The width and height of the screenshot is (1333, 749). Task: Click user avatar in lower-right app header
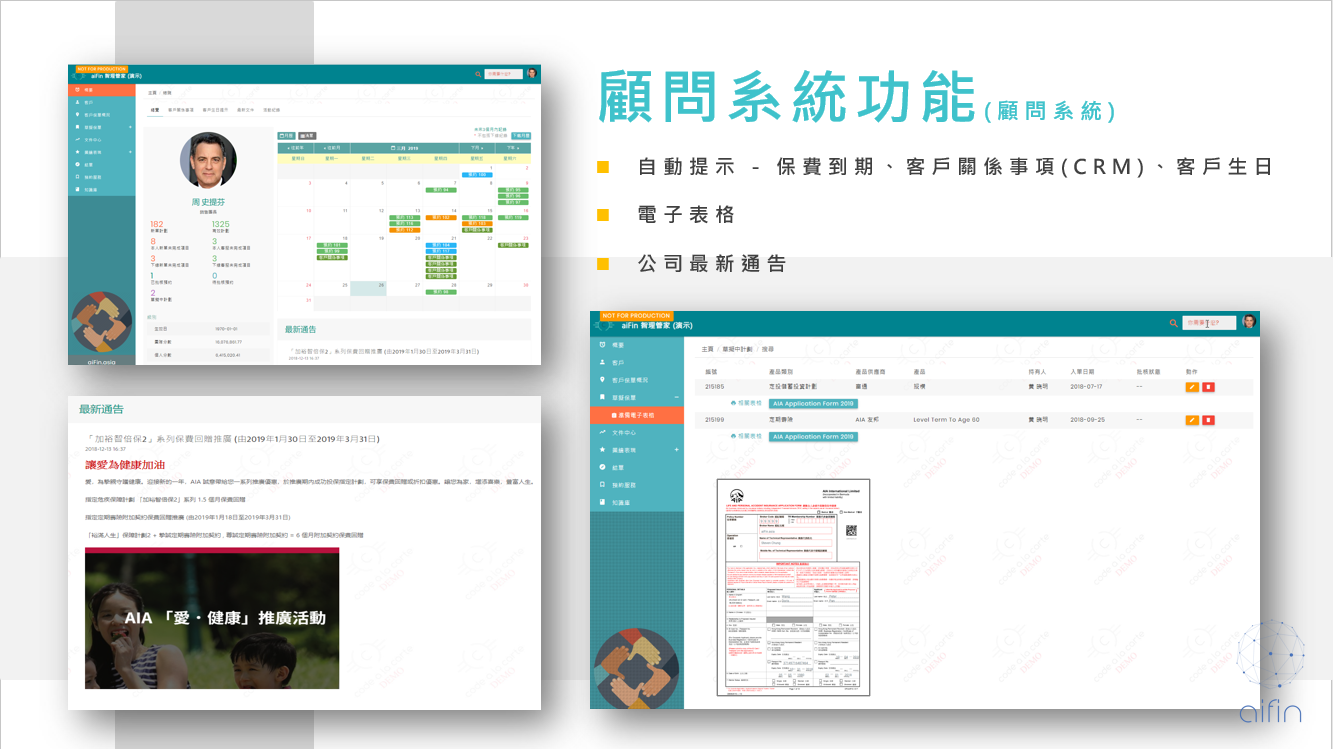[1248, 322]
